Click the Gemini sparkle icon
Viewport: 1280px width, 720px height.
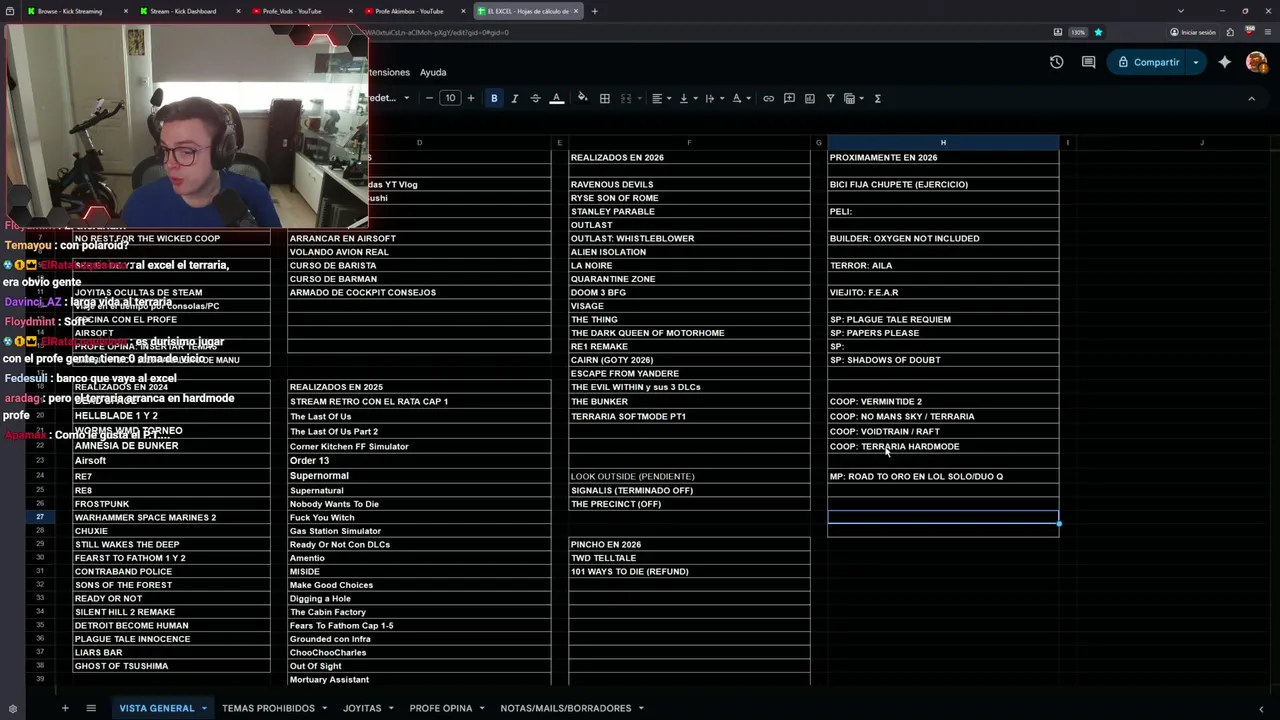click(x=1224, y=62)
